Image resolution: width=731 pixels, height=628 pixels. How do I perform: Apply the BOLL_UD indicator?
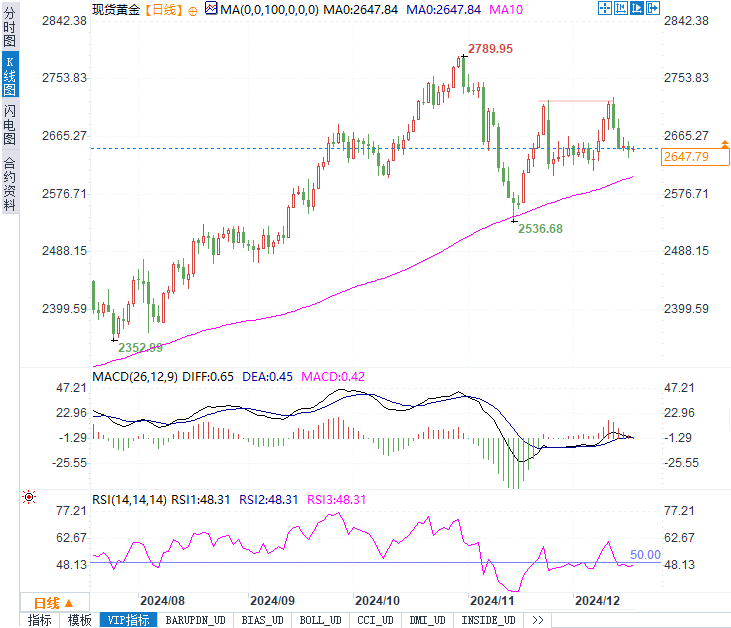click(x=320, y=620)
